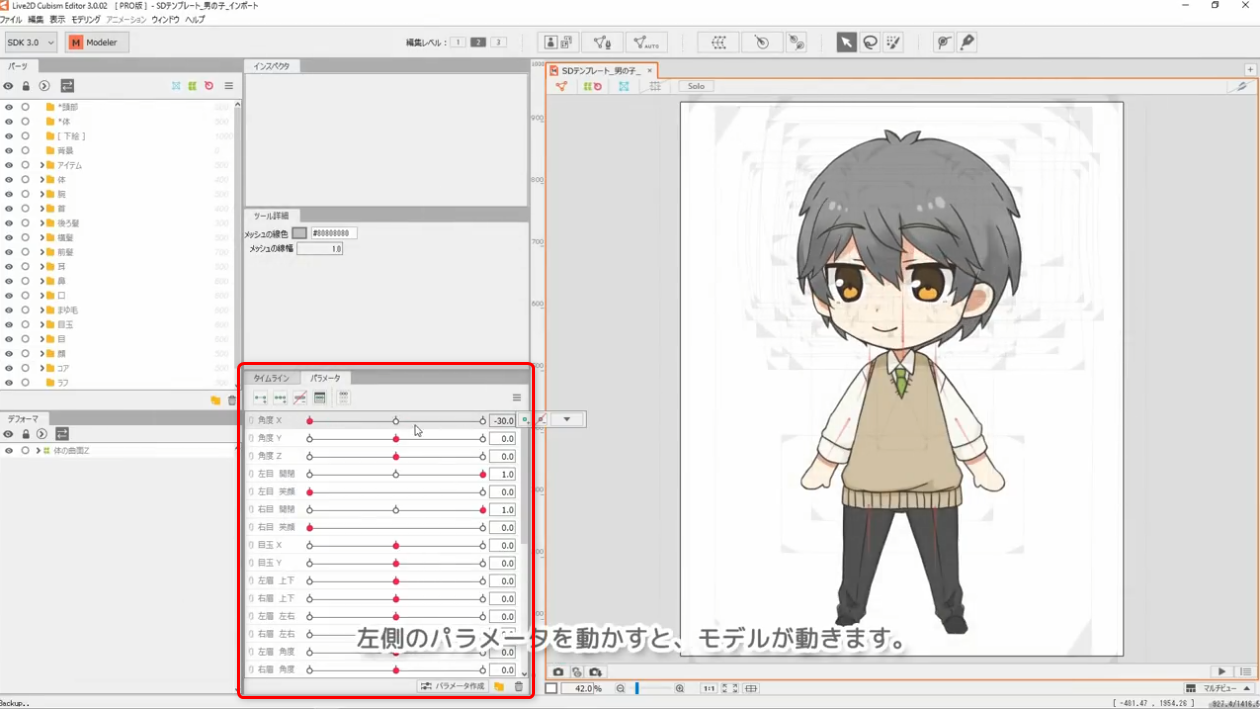This screenshot has height=709, width=1260.
Task: Select the Lasso selection tool
Action: 869,42
